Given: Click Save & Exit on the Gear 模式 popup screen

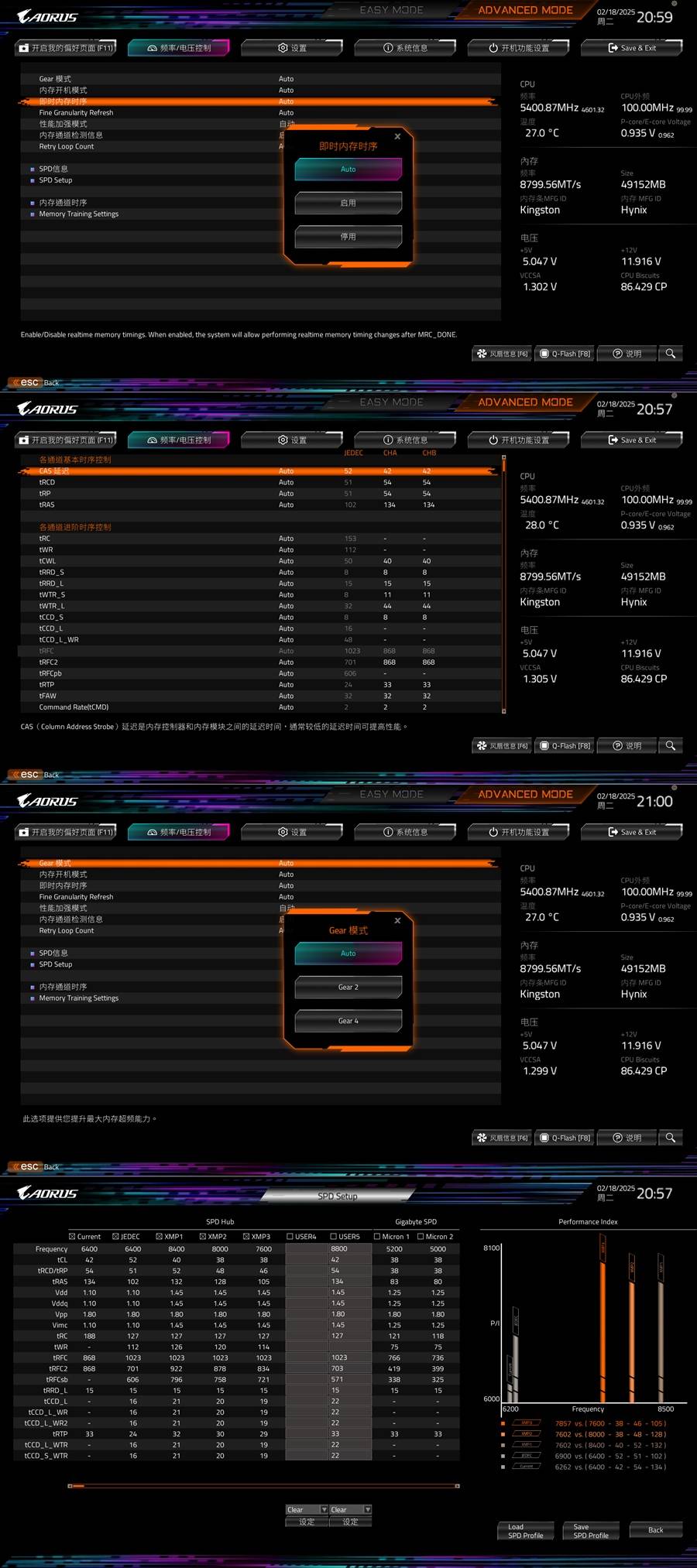Looking at the screenshot, I should click(x=632, y=832).
